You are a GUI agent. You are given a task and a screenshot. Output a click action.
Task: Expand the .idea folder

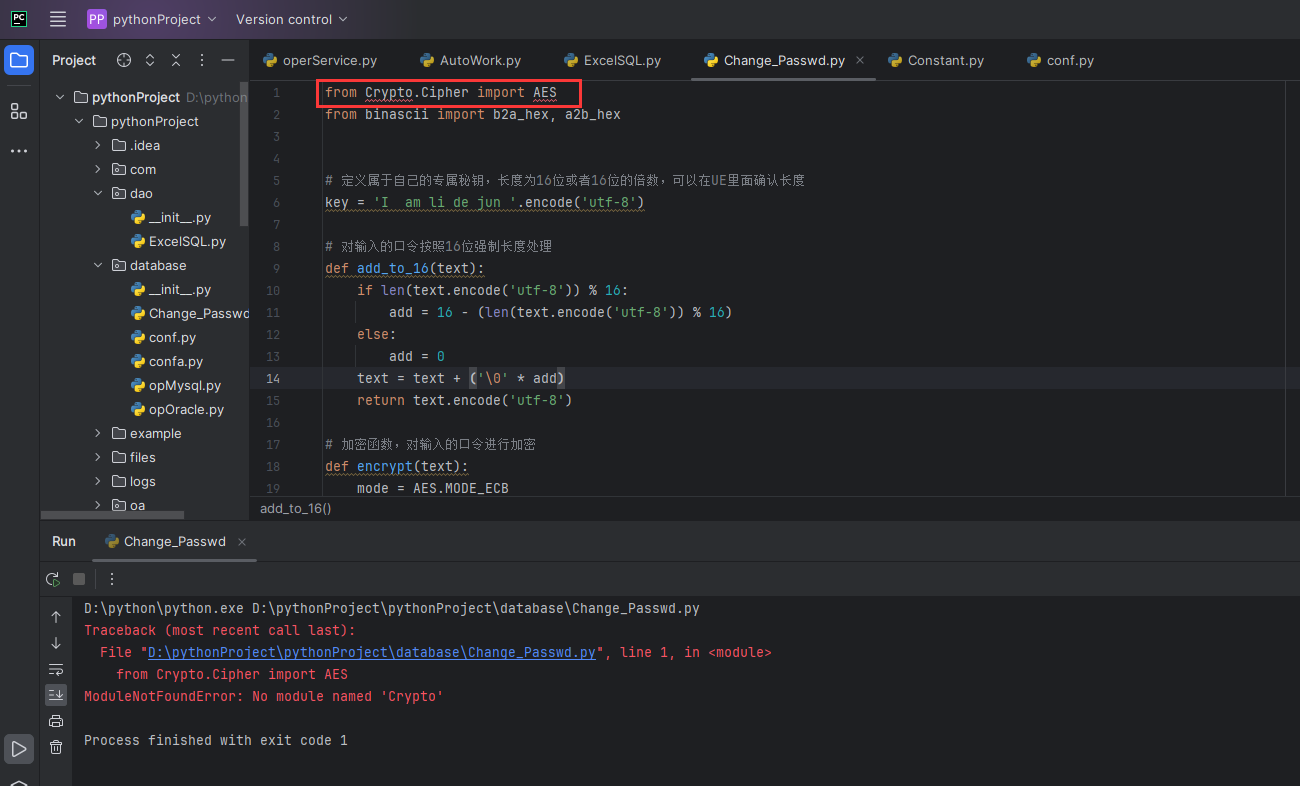coord(98,145)
